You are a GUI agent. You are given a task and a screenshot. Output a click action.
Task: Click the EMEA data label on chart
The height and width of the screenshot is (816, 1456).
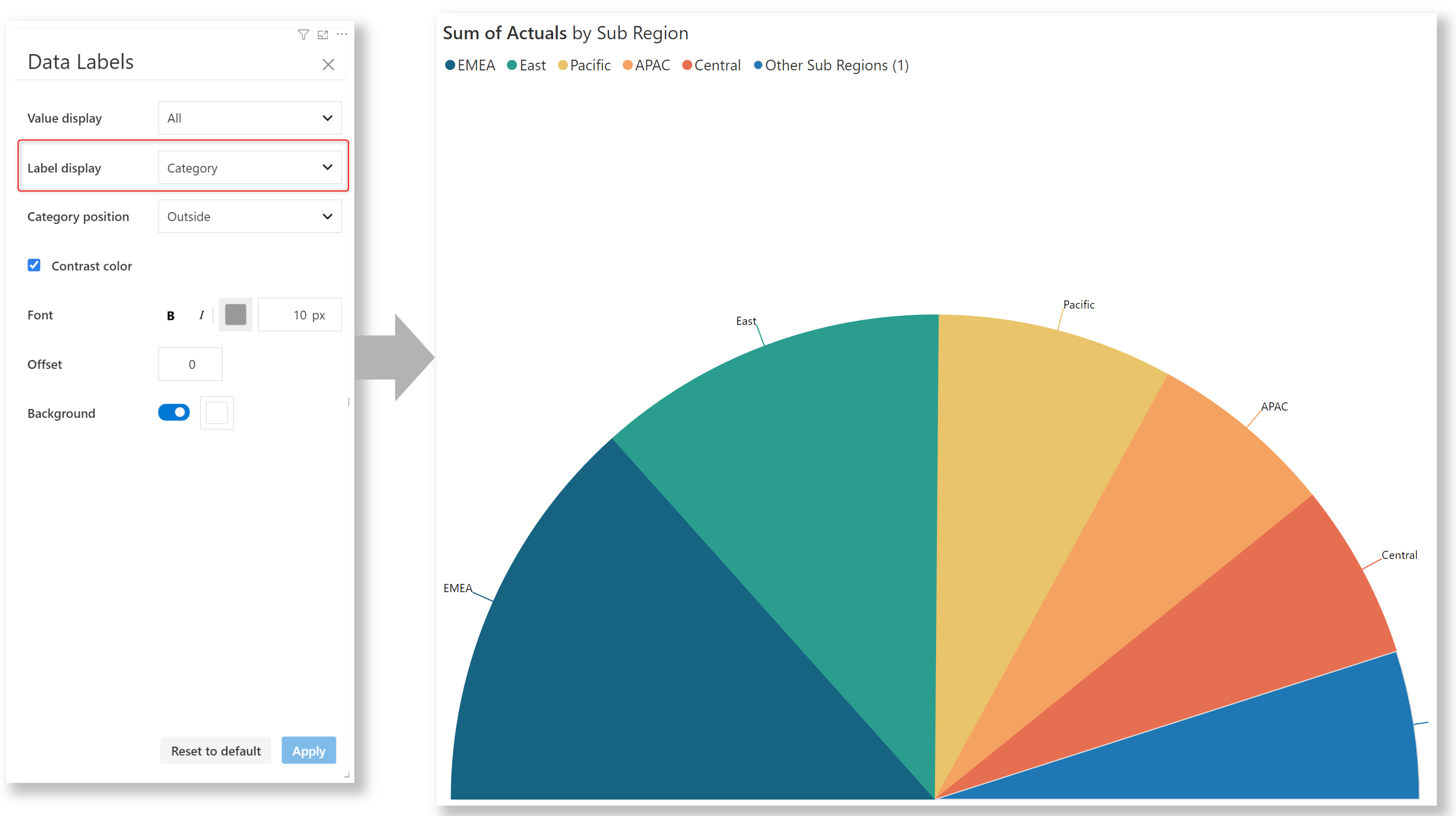[457, 588]
